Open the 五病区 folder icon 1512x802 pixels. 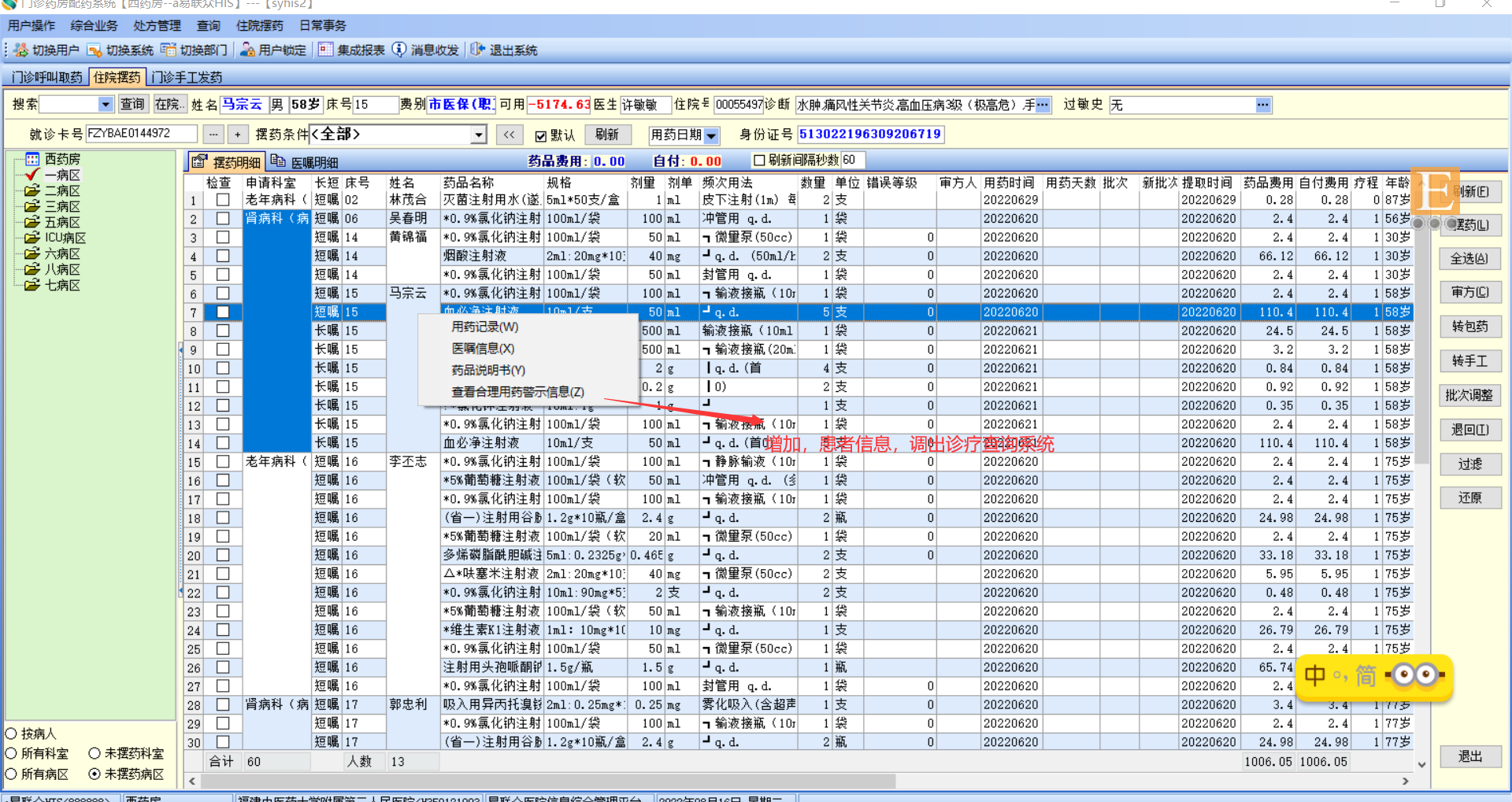32,222
